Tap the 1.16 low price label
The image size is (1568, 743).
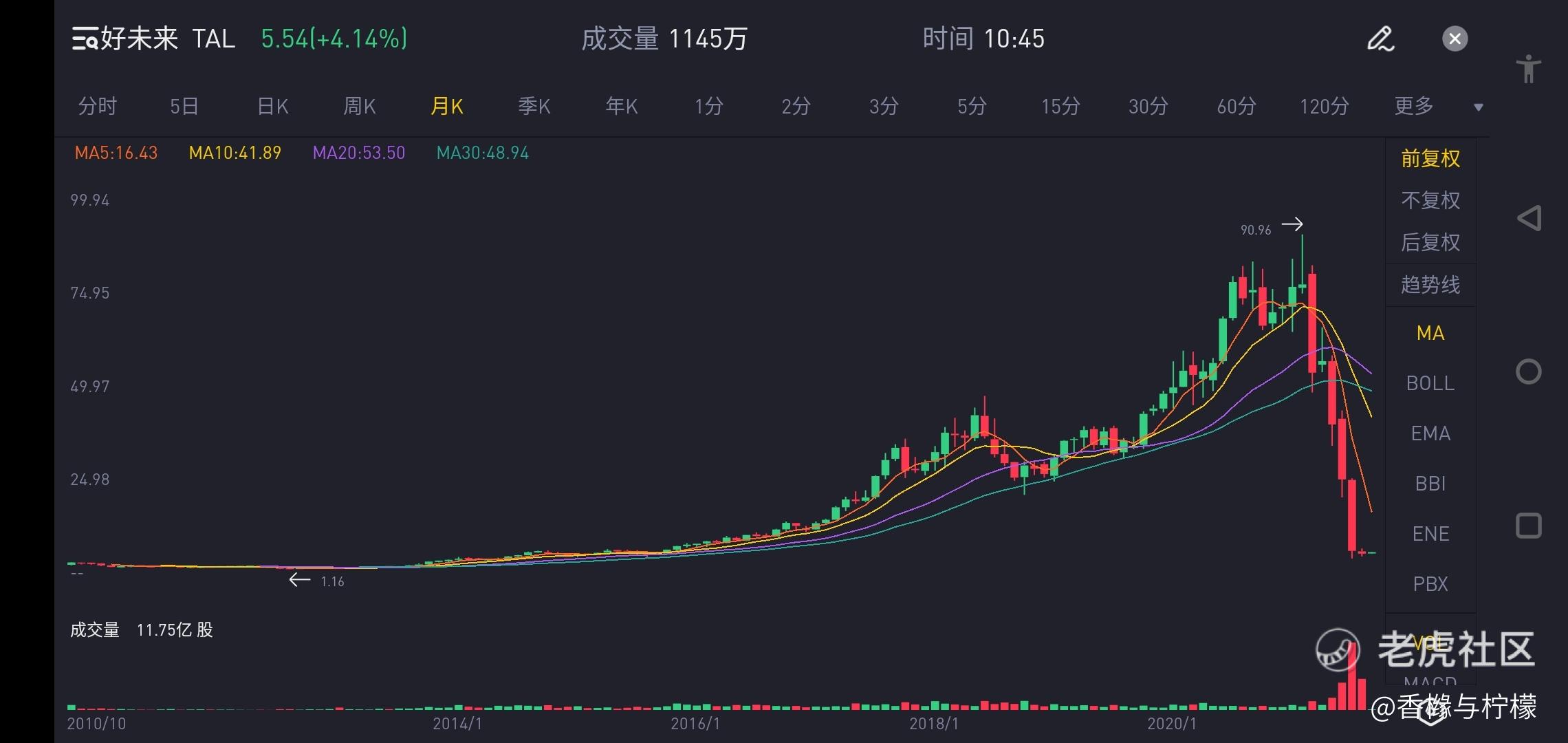332,582
